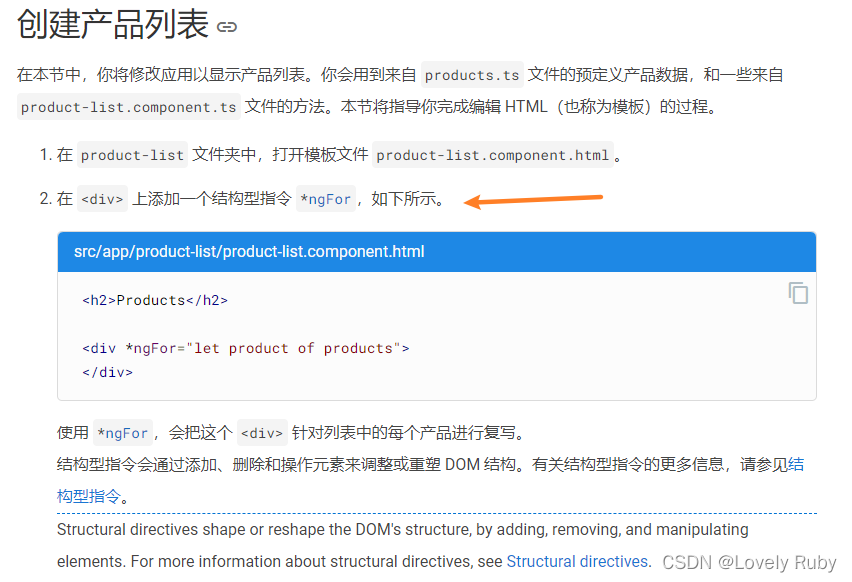Click inline code *ngFor in step 2
Viewport: 852px width, 582px height.
point(326,199)
